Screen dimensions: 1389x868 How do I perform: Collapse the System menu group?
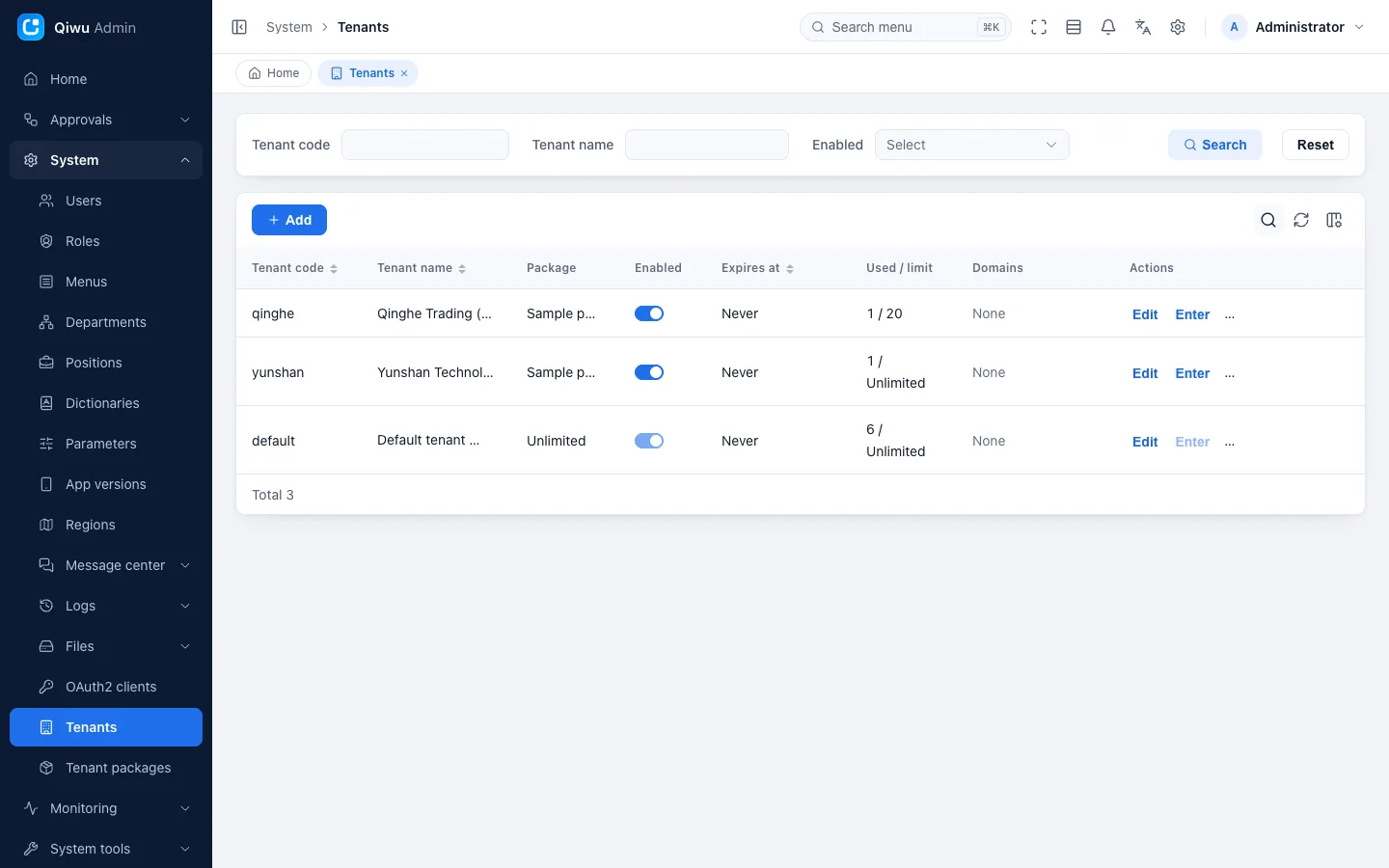pos(106,160)
